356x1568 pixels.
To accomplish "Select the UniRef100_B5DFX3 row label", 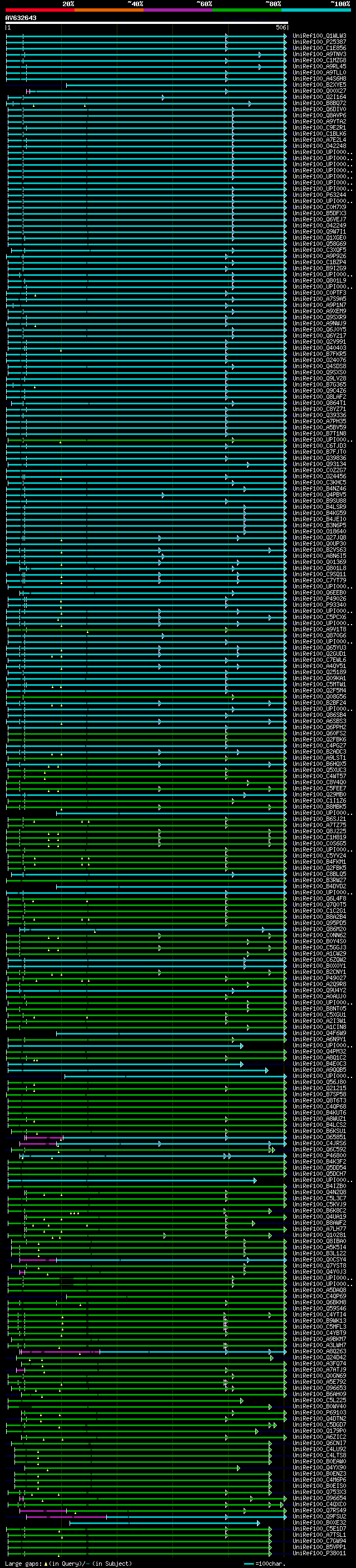I will click(x=319, y=213).
